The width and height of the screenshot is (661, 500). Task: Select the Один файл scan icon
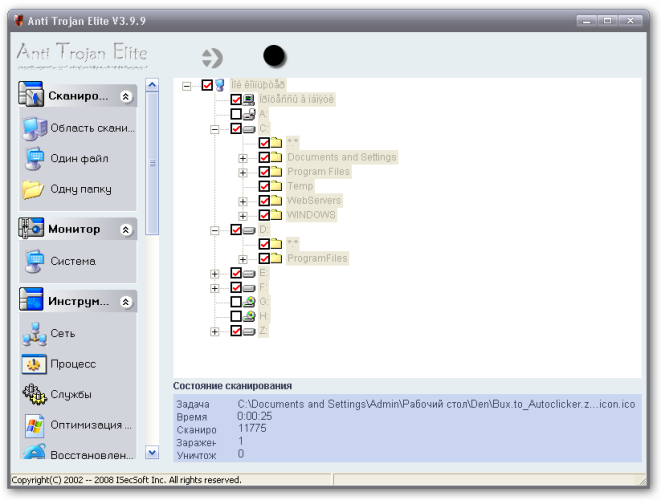(x=35, y=159)
